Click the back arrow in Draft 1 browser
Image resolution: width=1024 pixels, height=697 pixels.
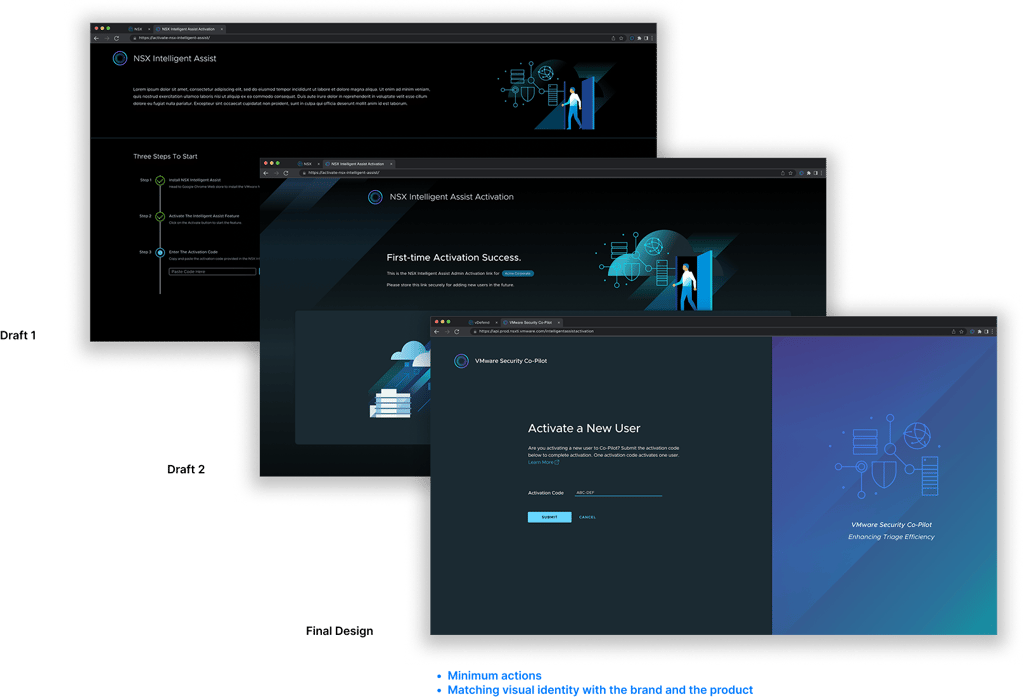pos(97,38)
